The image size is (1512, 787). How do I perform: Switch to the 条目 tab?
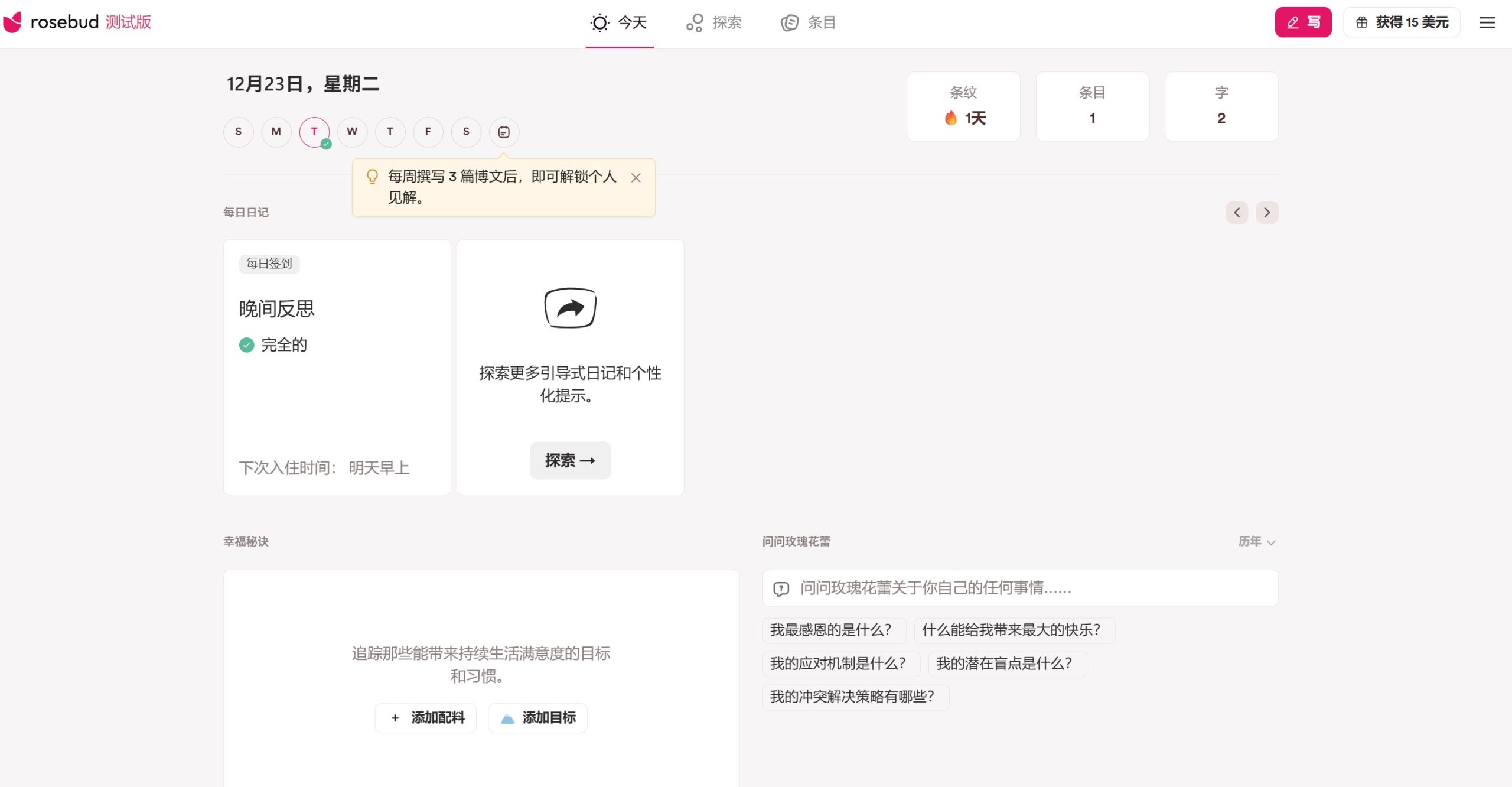pos(808,22)
